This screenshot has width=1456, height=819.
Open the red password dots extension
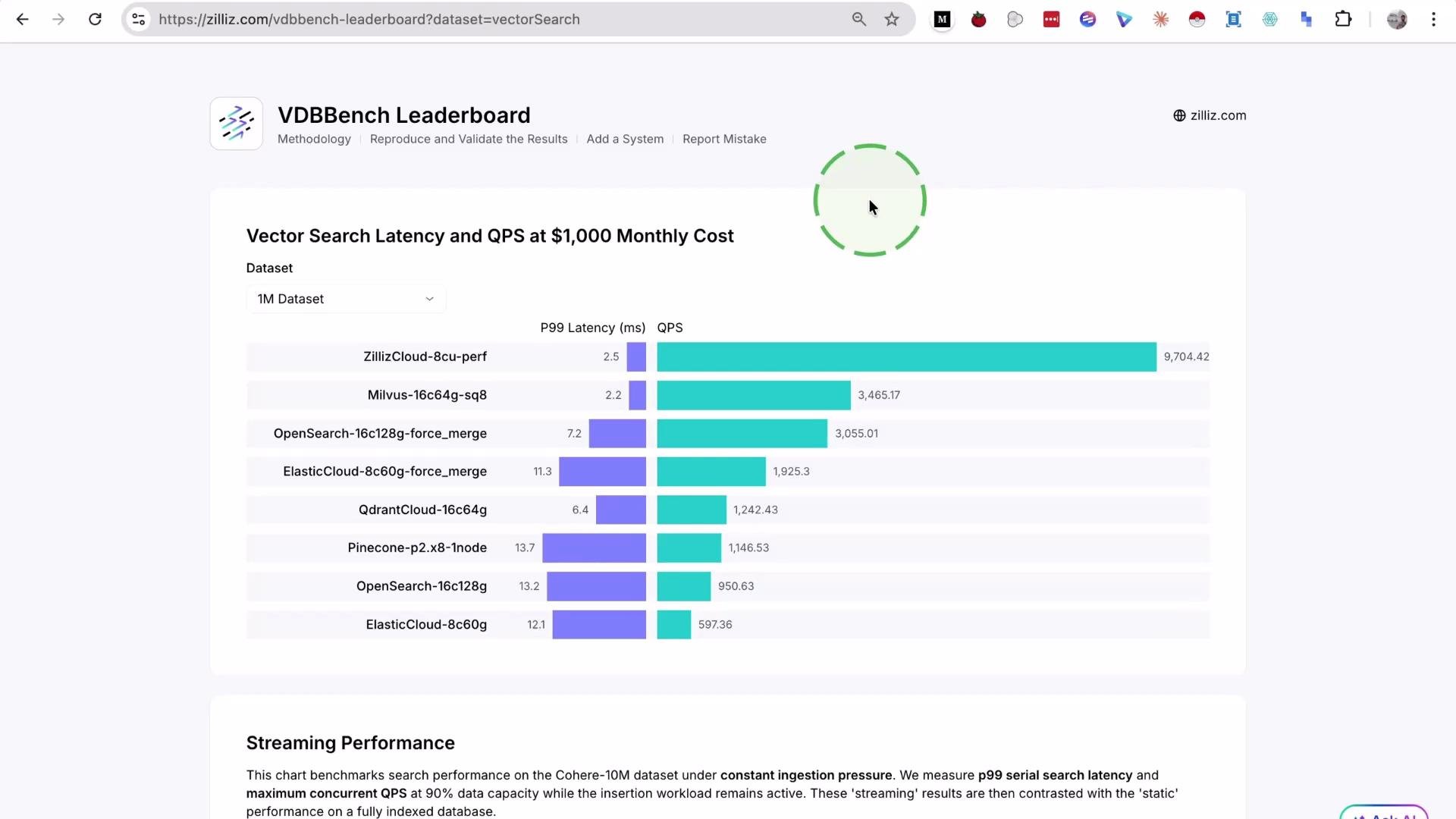click(x=1051, y=20)
